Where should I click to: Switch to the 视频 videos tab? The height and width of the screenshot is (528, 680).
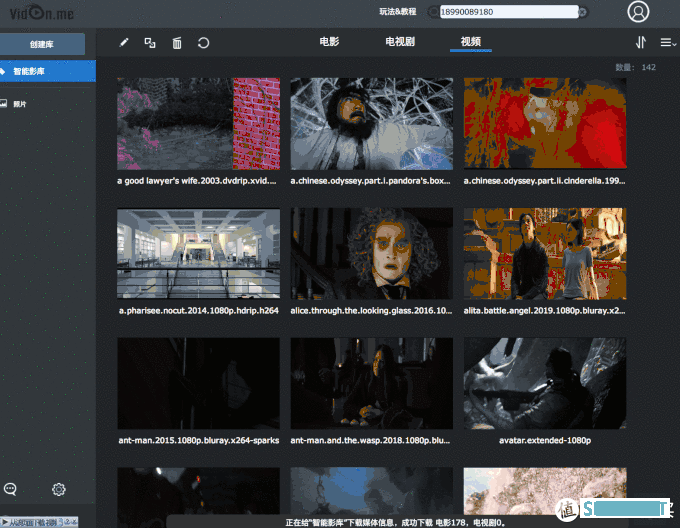pos(471,42)
